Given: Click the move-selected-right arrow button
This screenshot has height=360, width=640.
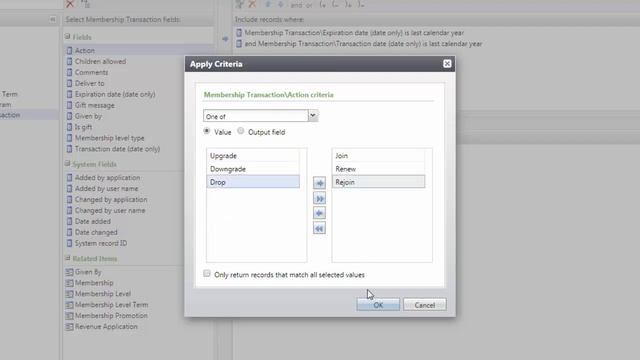Looking at the screenshot, I should pos(319,183).
